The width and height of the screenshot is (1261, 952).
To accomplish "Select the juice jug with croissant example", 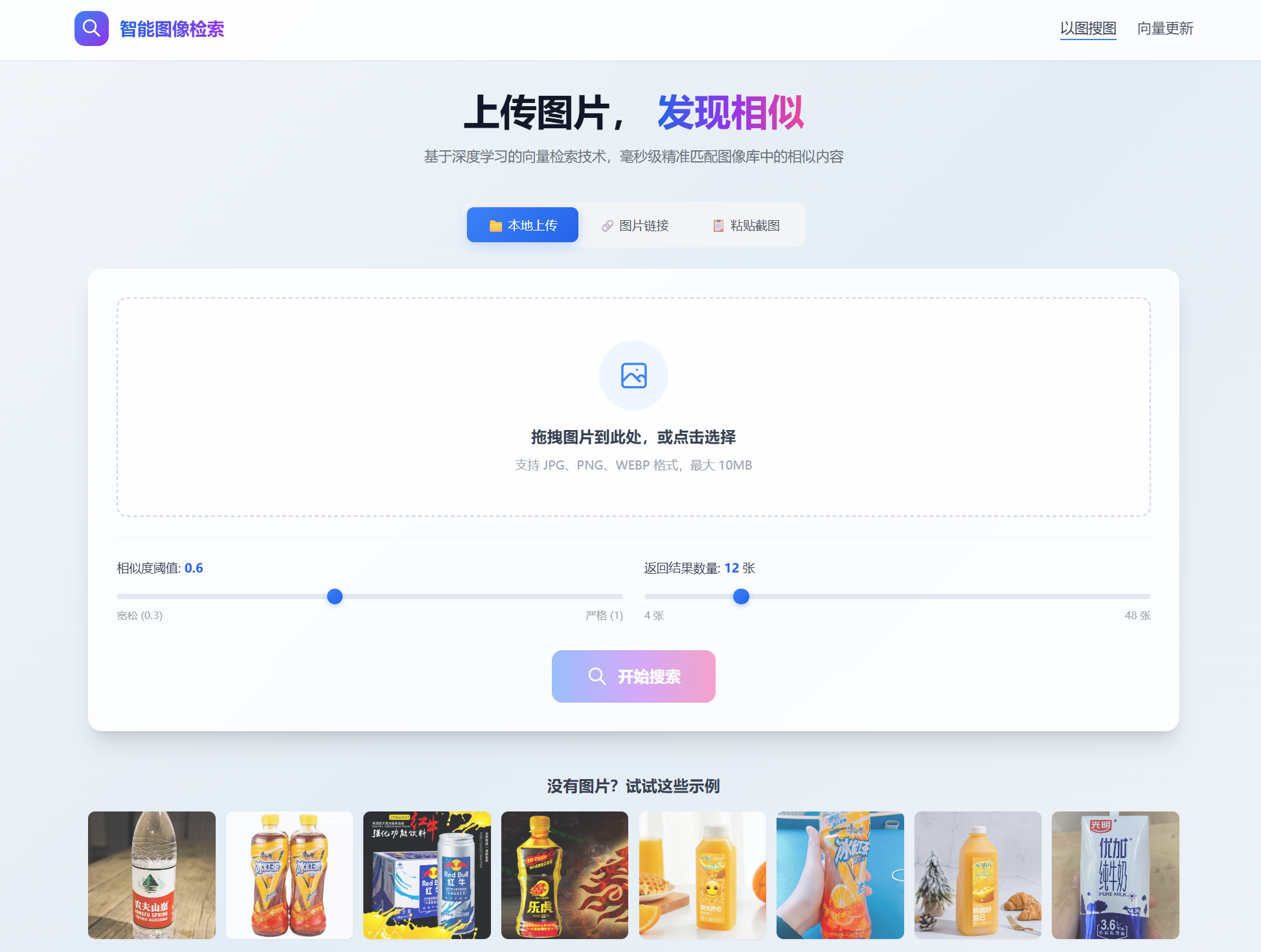I will point(978,875).
